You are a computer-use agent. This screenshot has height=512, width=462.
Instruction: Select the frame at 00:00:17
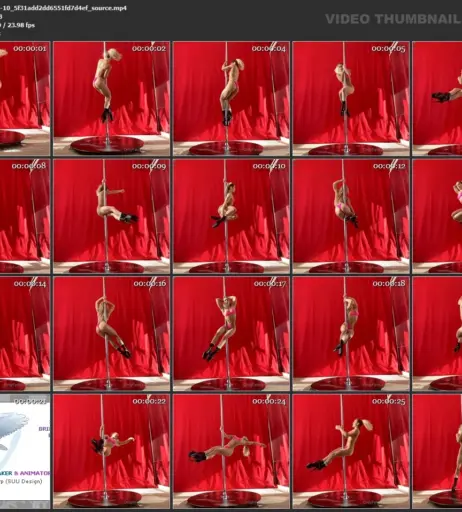[x=231, y=334]
